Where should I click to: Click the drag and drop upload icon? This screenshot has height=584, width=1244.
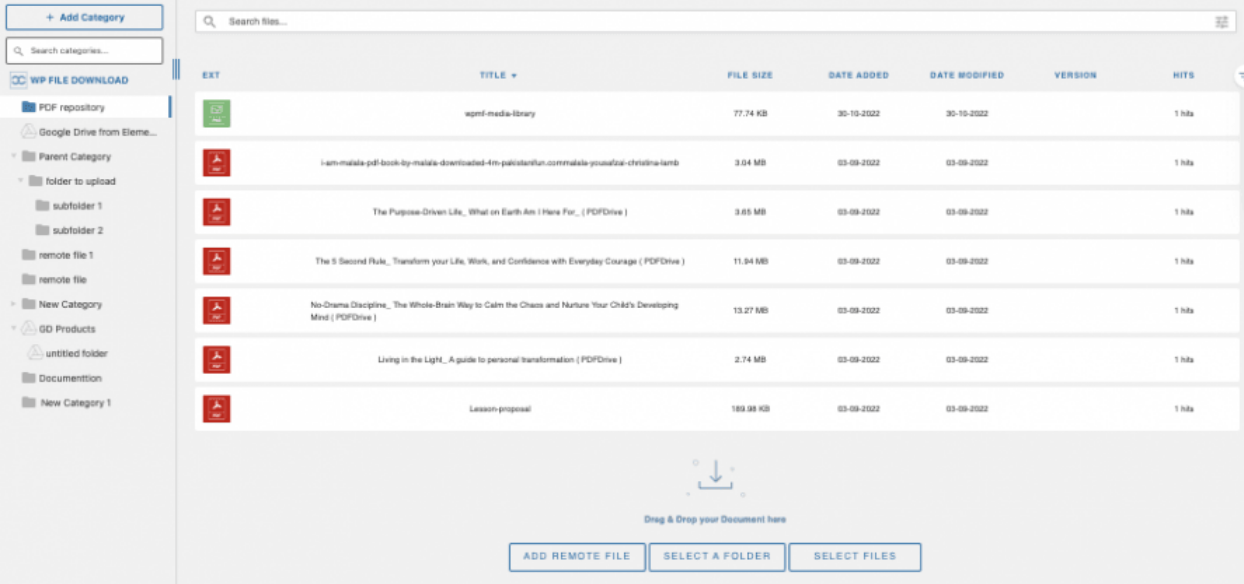click(x=715, y=476)
